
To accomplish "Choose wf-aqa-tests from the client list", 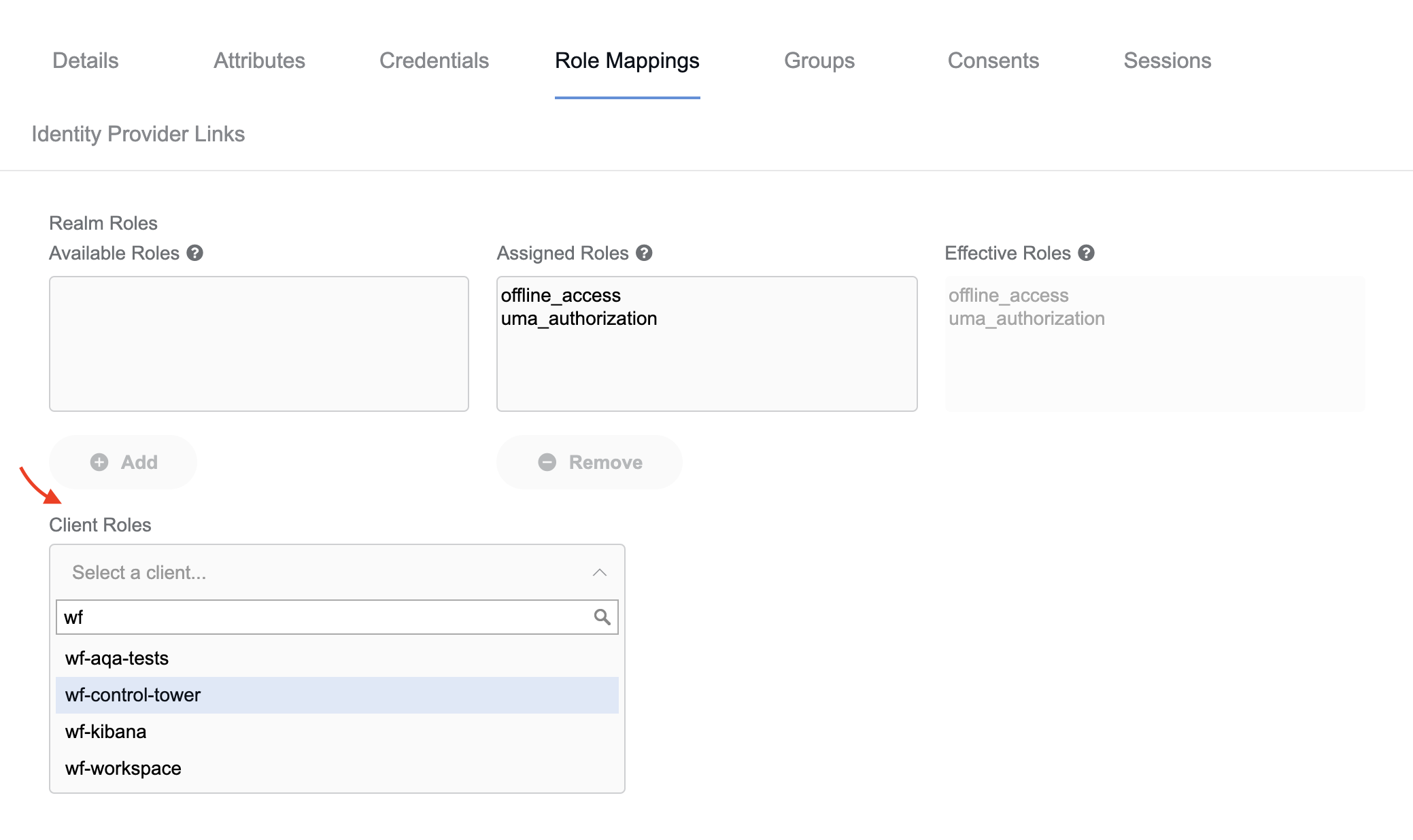I will 337,658.
